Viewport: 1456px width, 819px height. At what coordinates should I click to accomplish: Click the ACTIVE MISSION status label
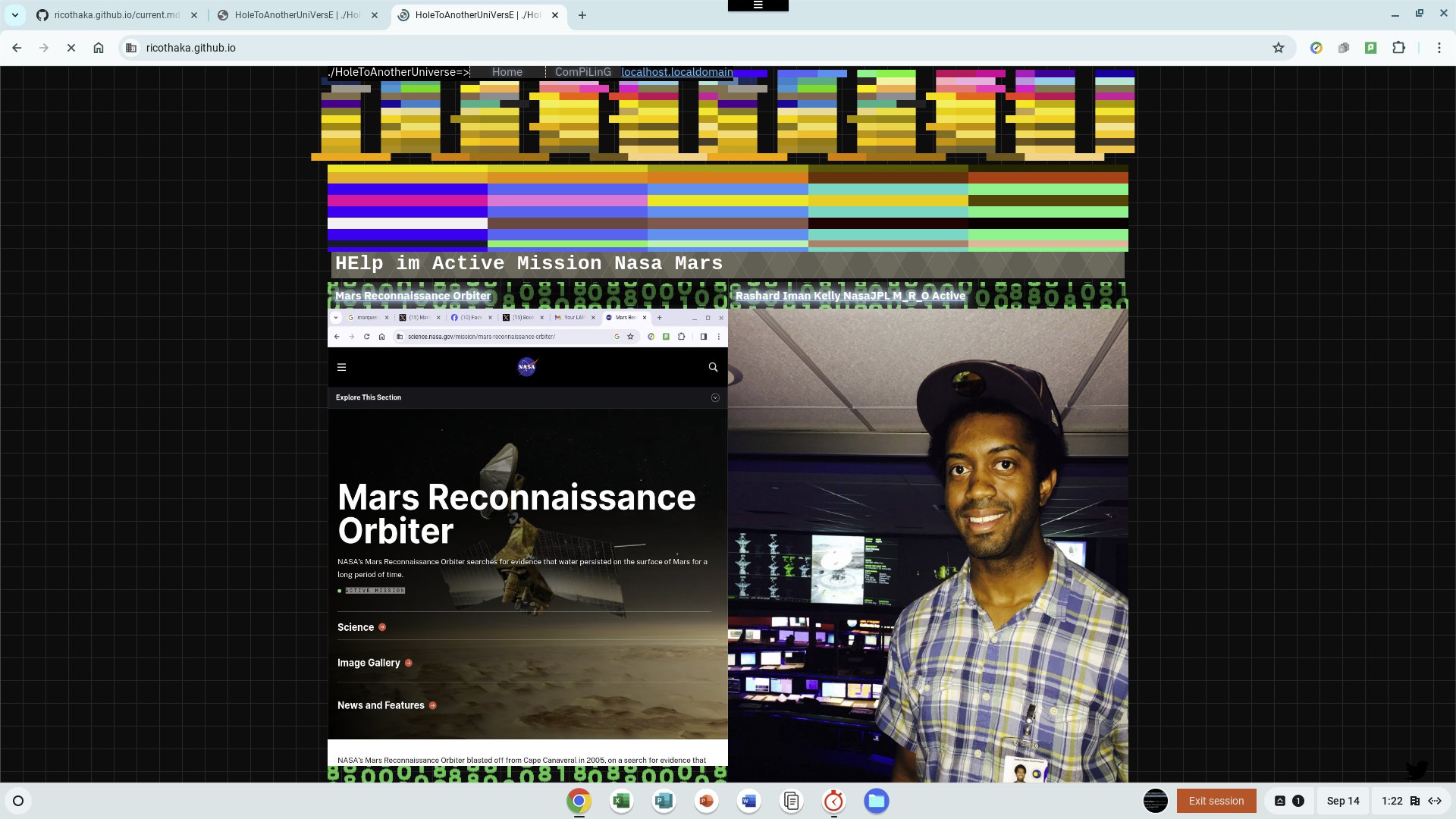pyautogui.click(x=375, y=591)
